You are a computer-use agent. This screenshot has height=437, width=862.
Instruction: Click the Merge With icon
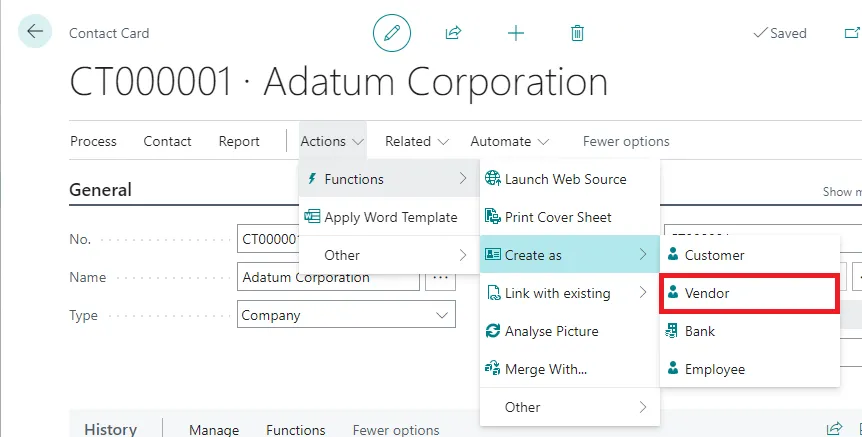(493, 368)
